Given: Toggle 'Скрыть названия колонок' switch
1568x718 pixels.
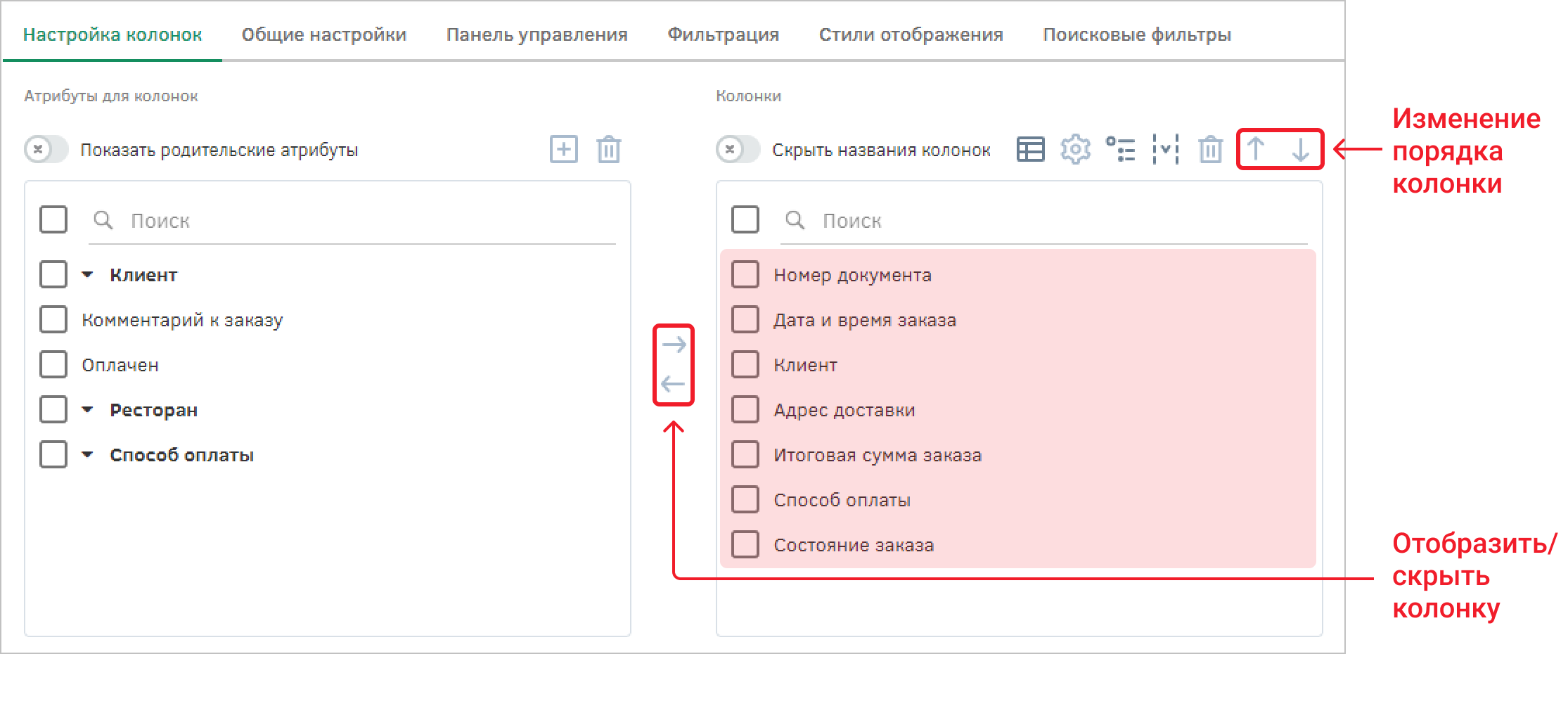Looking at the screenshot, I should (738, 149).
